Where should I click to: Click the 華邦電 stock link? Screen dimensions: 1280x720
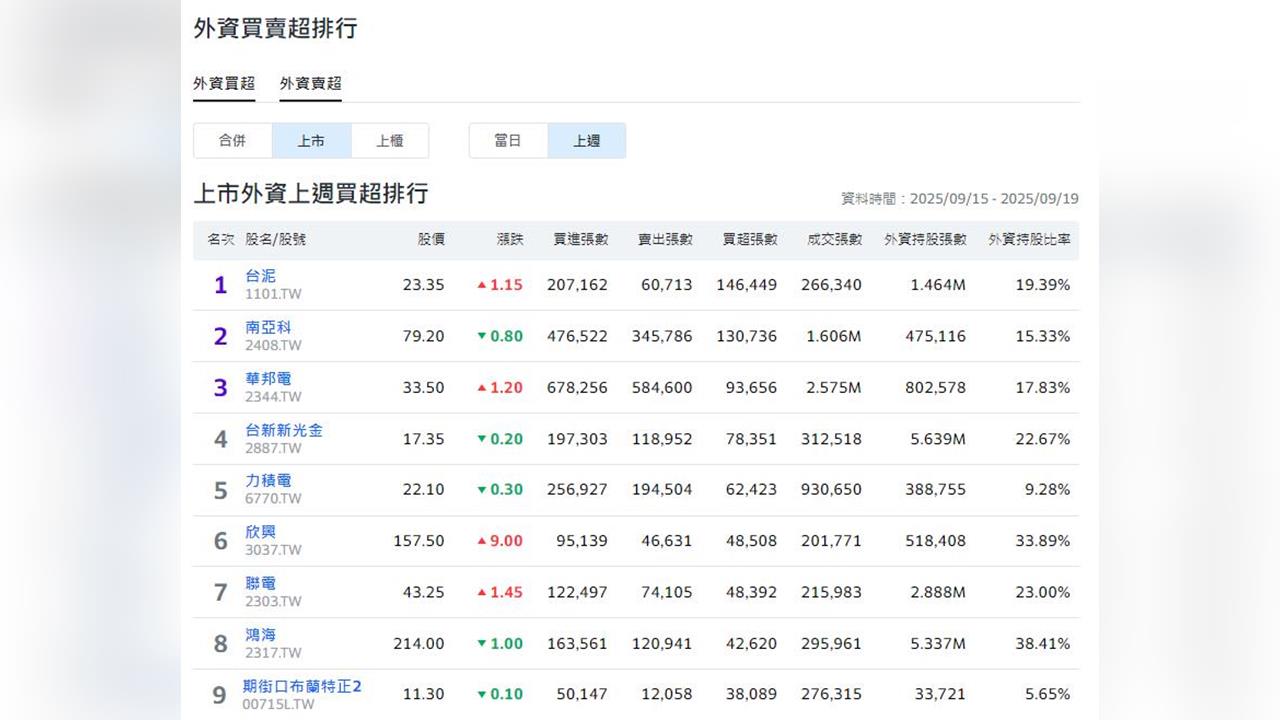pyautogui.click(x=268, y=379)
